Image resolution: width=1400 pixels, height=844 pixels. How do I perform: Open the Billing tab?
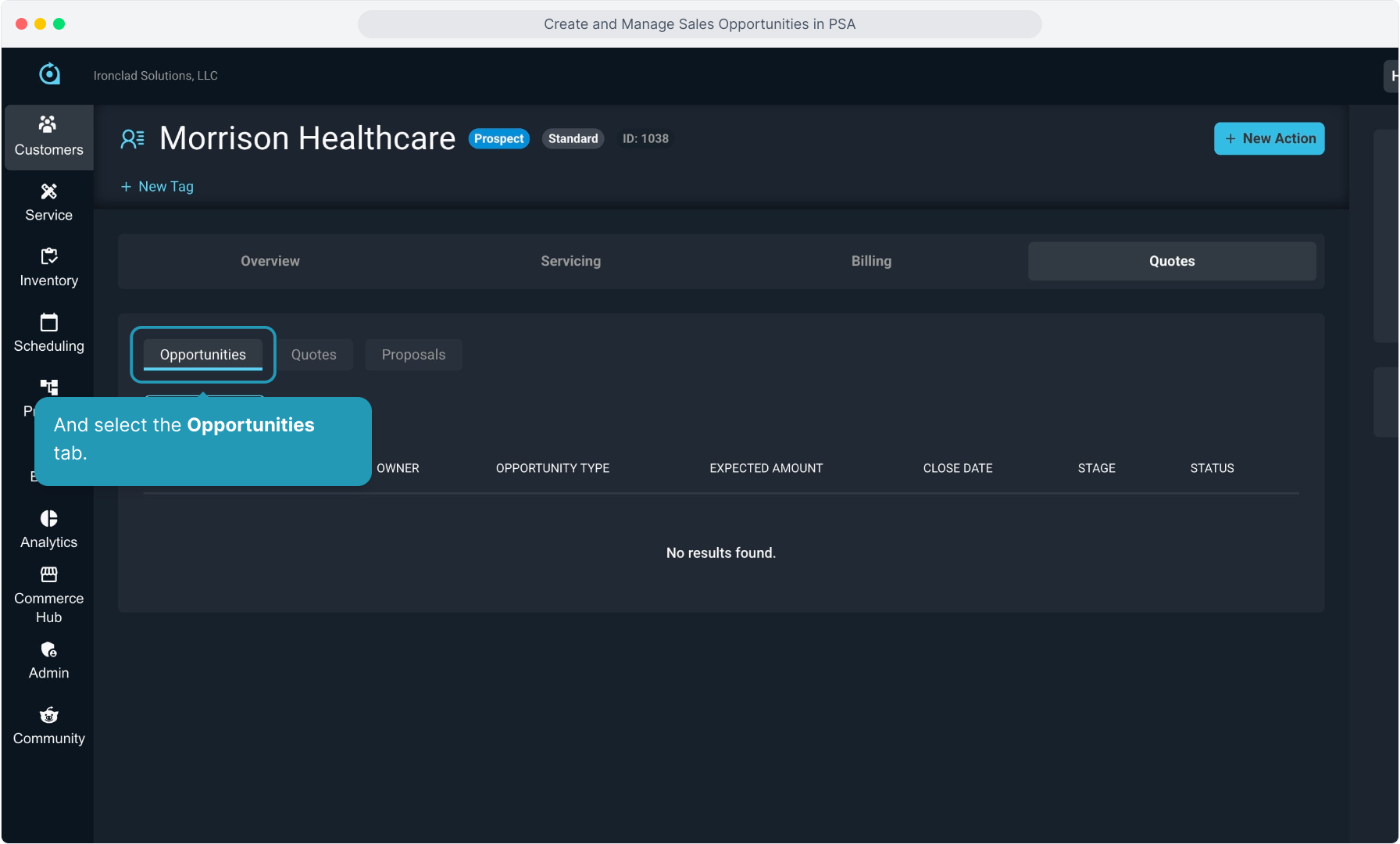point(871,261)
